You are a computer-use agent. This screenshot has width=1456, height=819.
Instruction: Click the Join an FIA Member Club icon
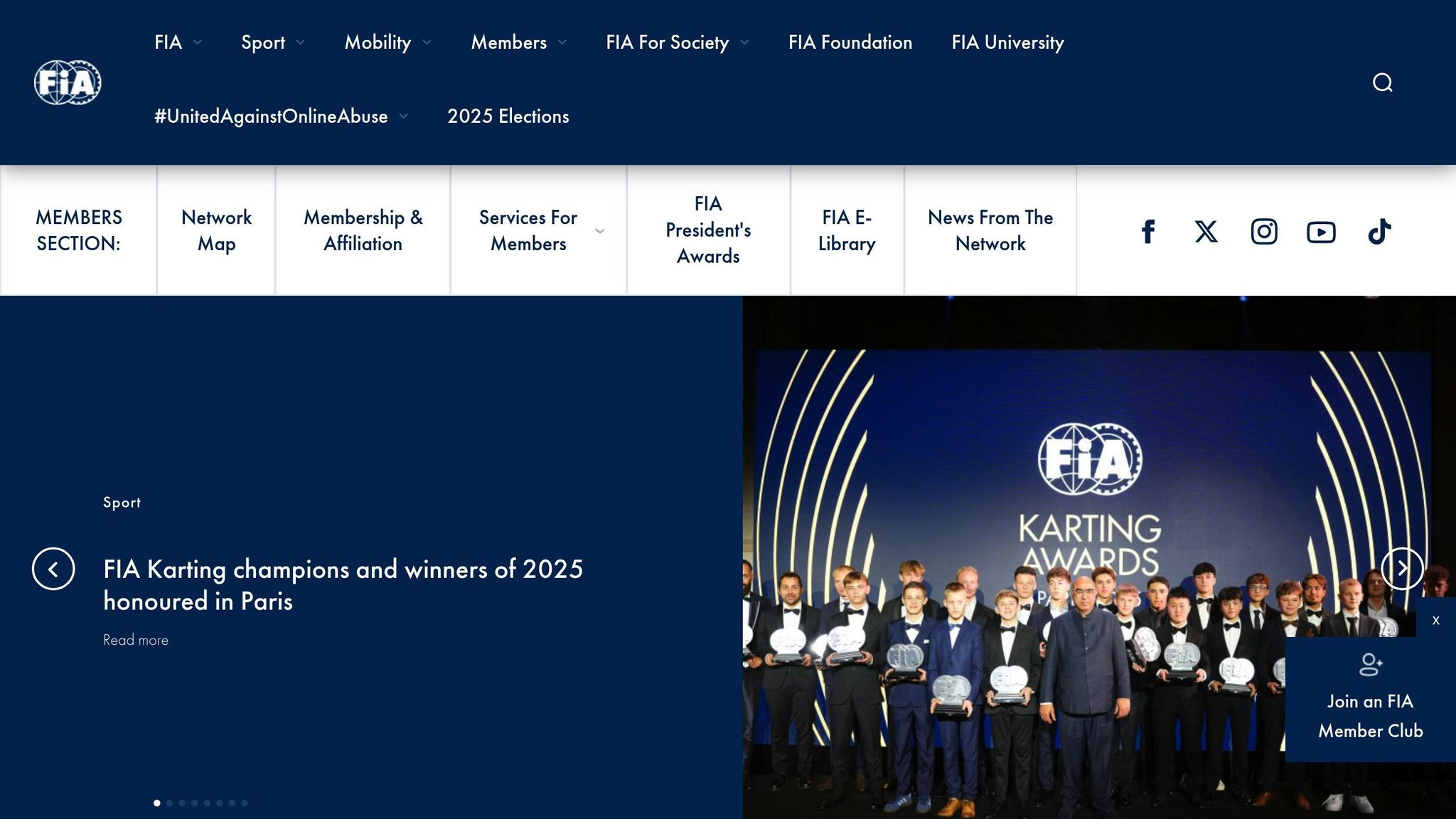tap(1370, 664)
